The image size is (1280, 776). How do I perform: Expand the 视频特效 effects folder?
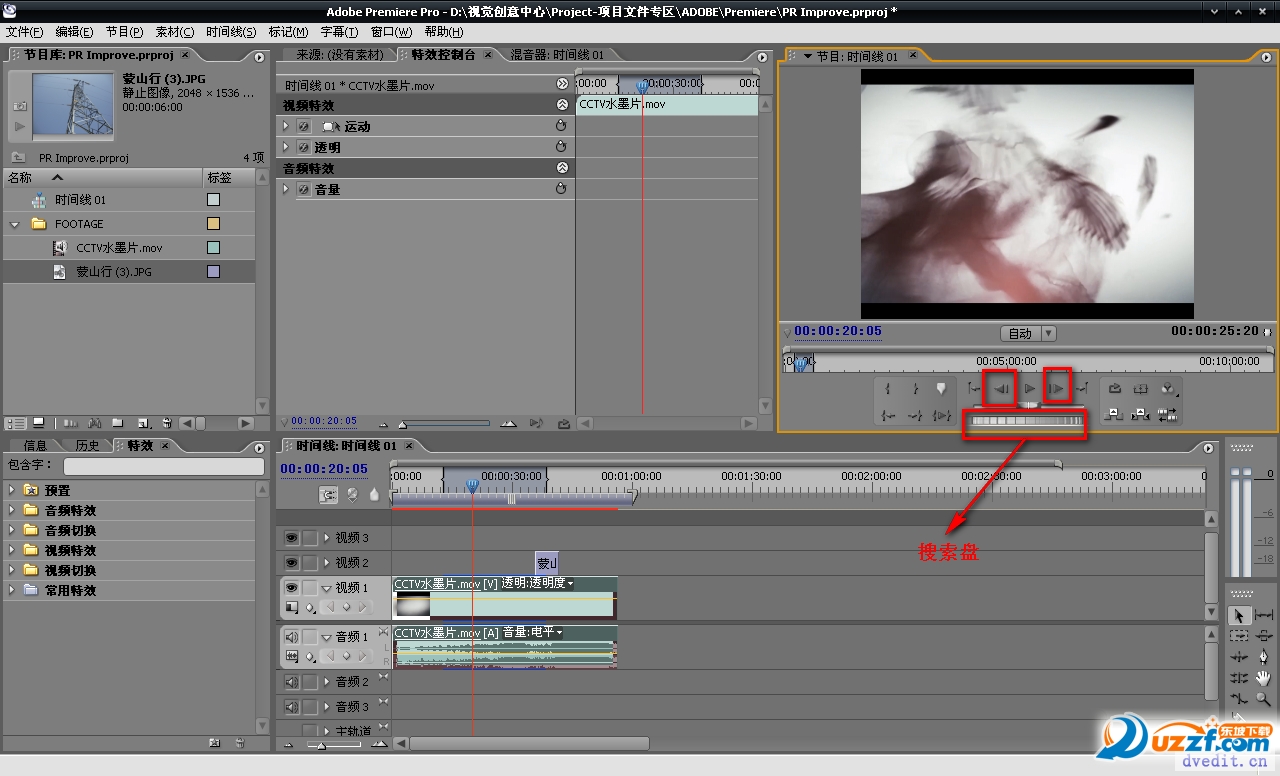(x=12, y=551)
